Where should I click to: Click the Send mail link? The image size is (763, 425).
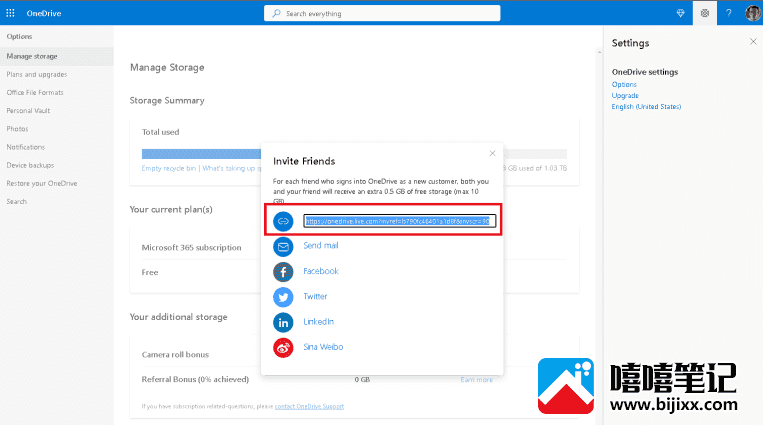tap(321, 245)
